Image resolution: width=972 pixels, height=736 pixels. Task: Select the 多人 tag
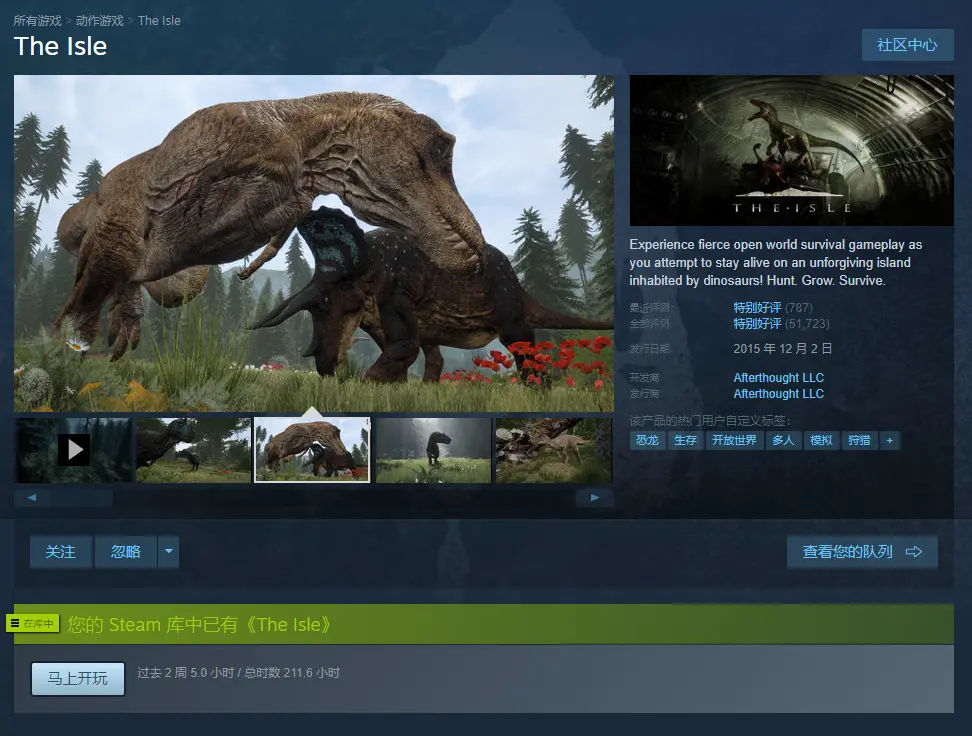[783, 440]
